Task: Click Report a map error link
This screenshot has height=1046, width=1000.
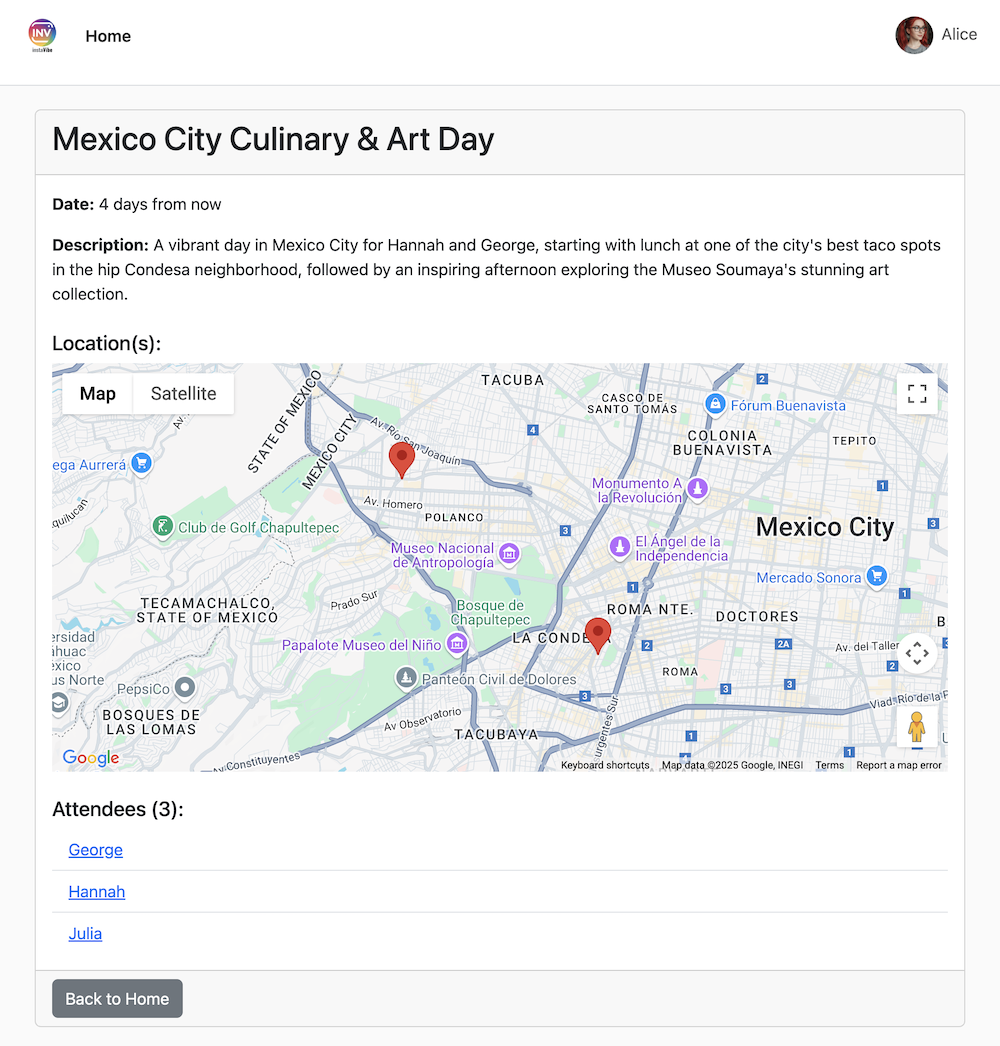Action: tap(899, 766)
